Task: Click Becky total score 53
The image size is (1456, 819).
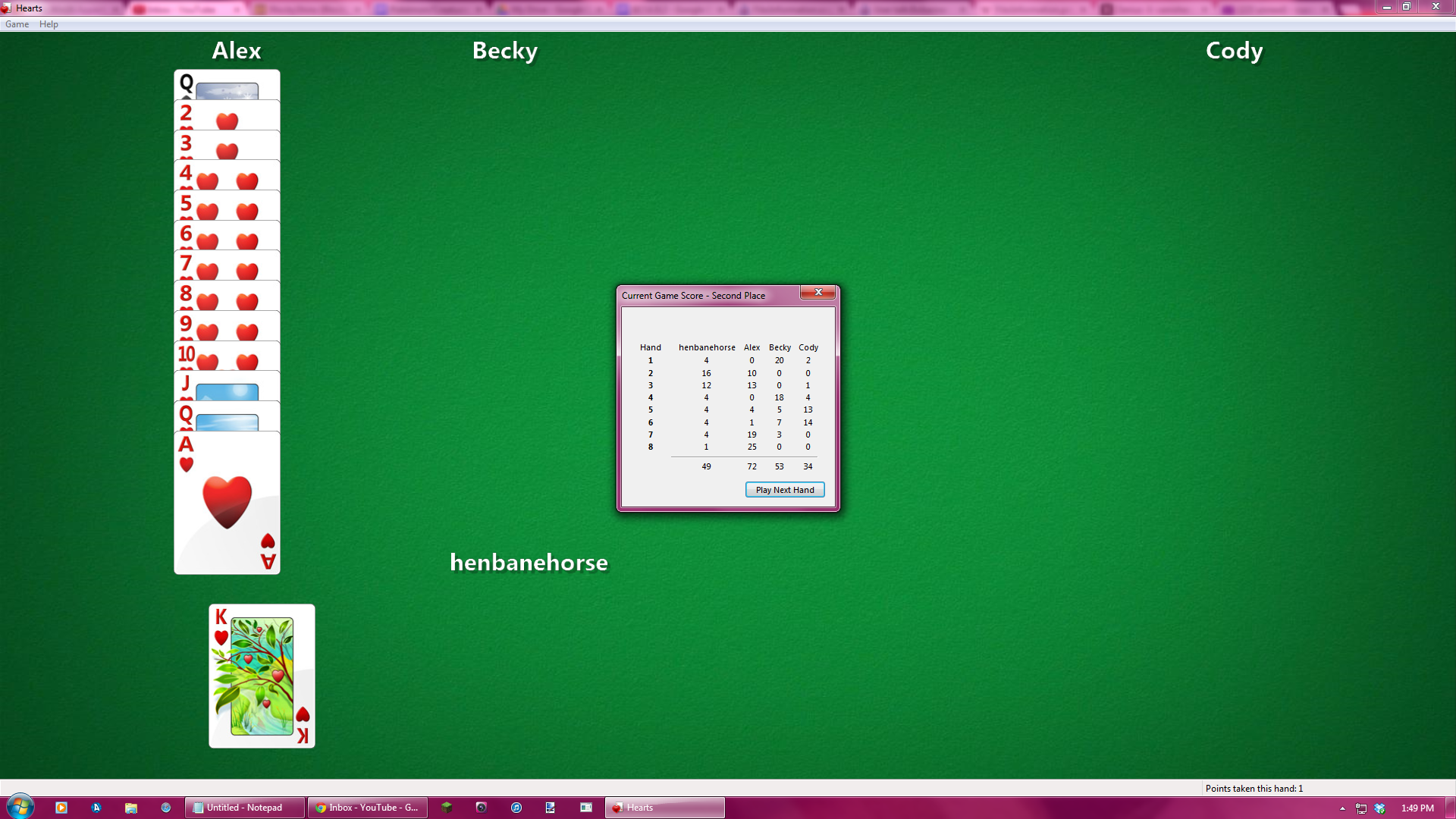Action: pos(779,466)
